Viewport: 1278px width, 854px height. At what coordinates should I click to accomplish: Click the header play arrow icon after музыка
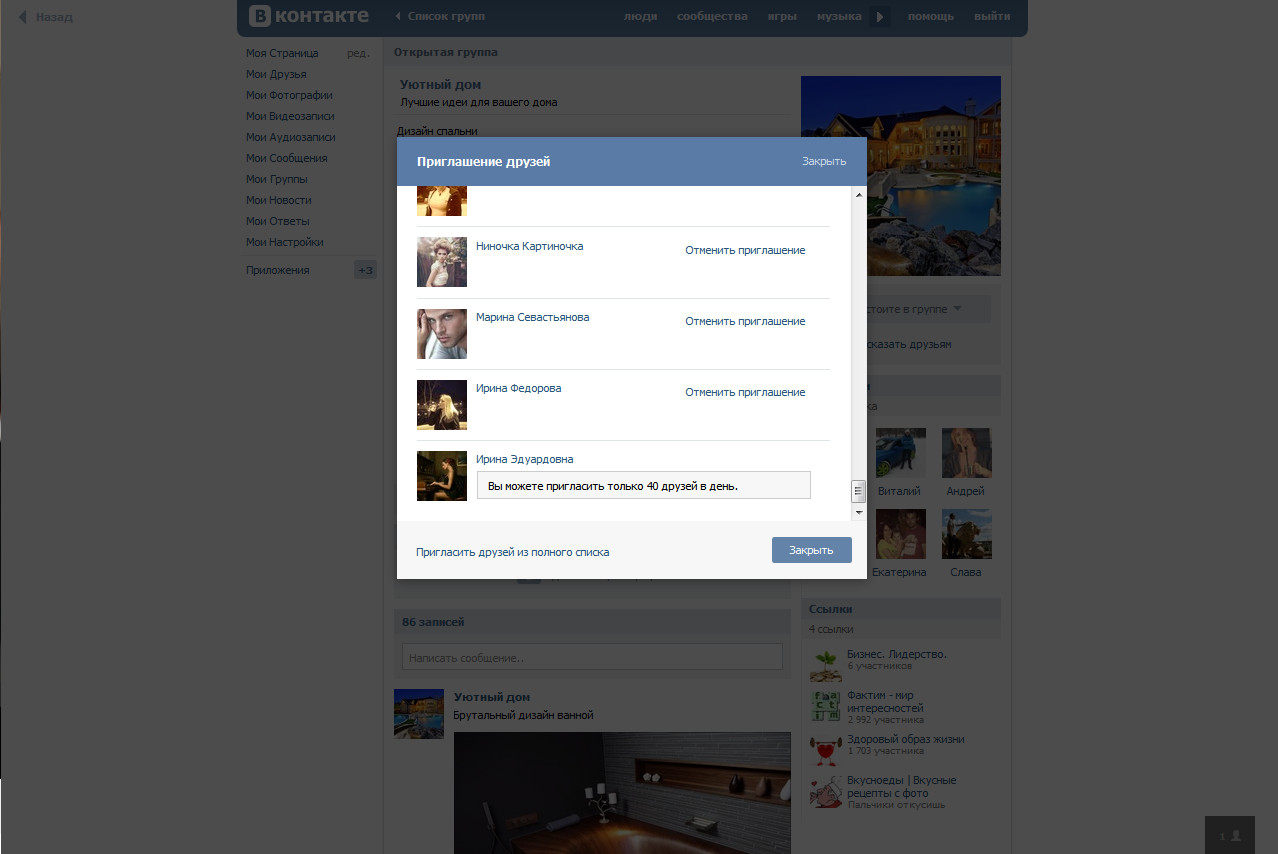pyautogui.click(x=880, y=16)
